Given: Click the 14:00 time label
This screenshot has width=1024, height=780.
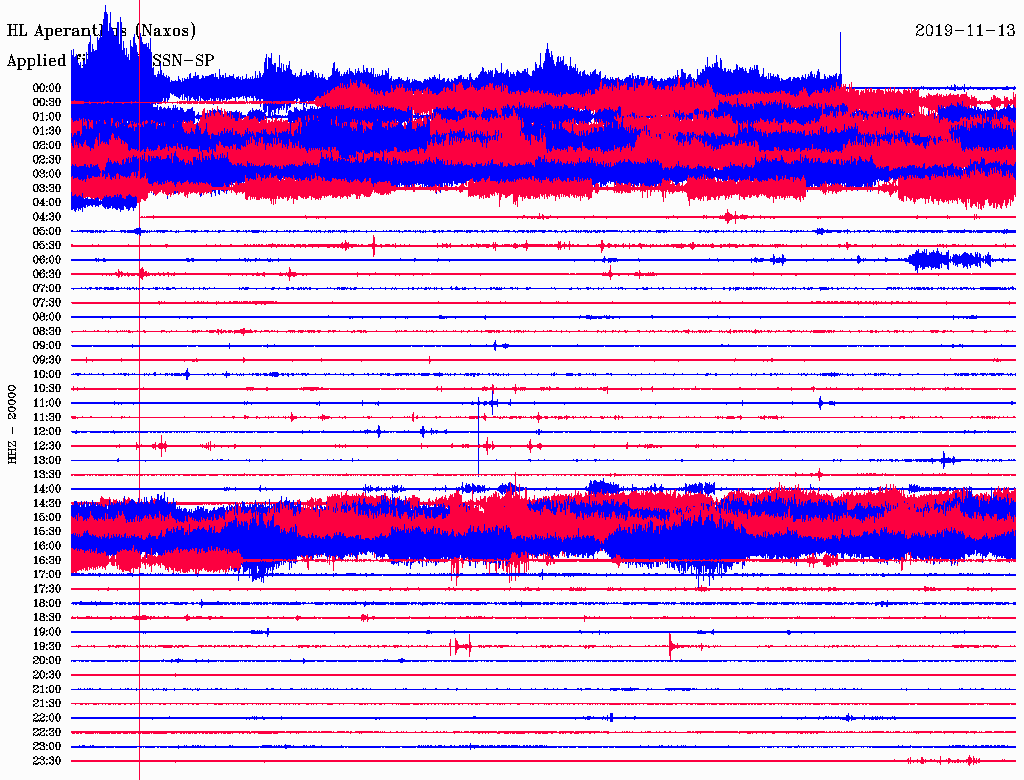Looking at the screenshot, I should point(47,489).
